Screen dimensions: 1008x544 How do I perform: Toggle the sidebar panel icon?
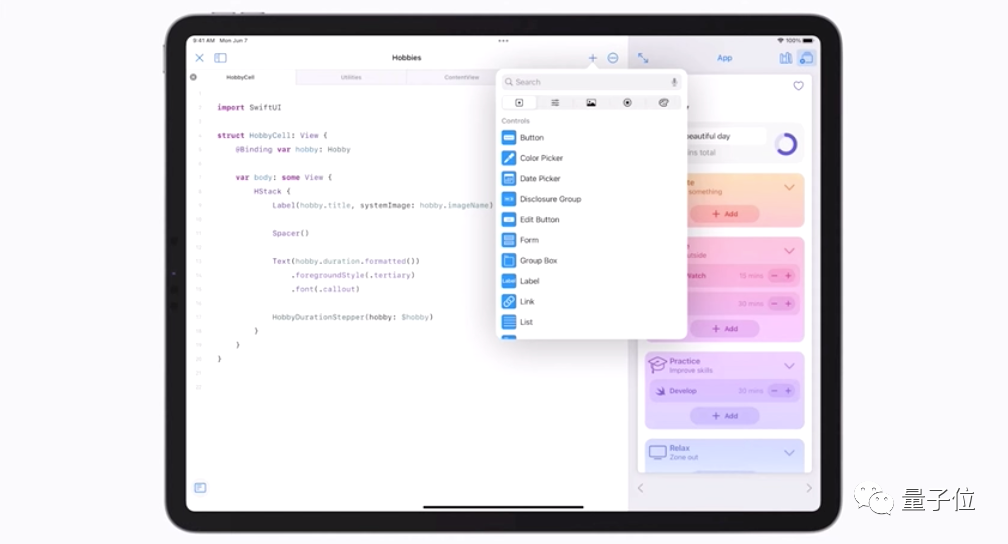[220, 58]
